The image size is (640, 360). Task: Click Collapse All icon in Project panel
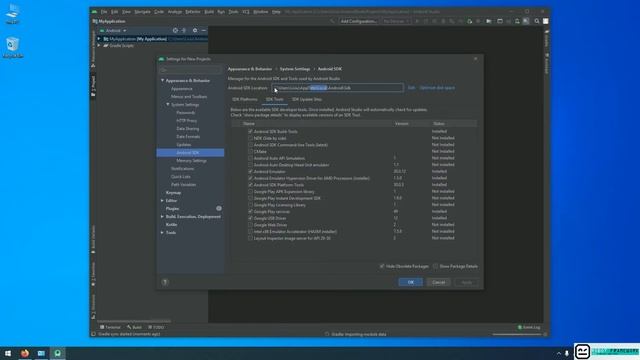click(x=184, y=31)
